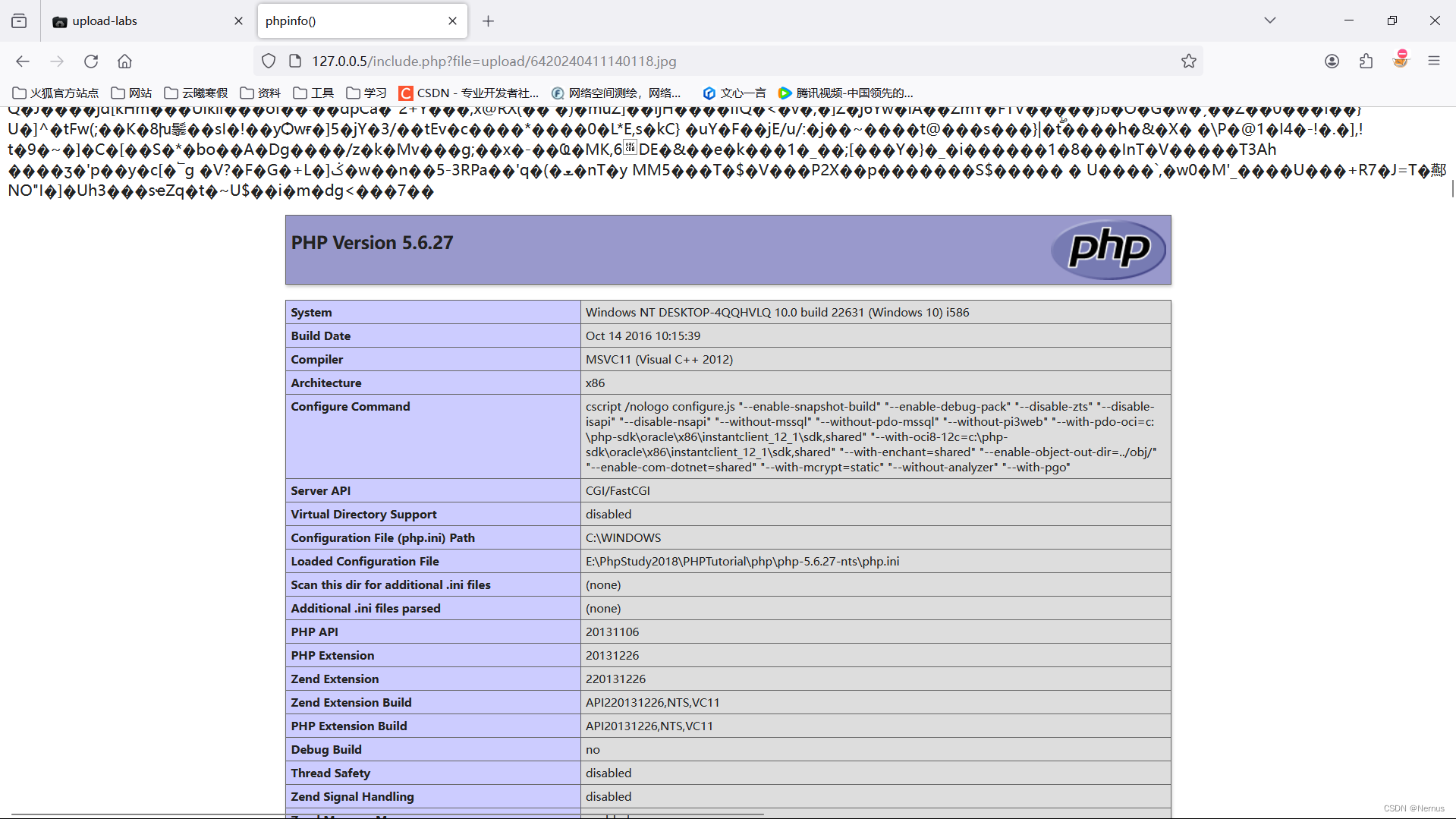The image size is (1456, 819).
Task: Click the red fox extension icon
Action: click(x=1401, y=60)
